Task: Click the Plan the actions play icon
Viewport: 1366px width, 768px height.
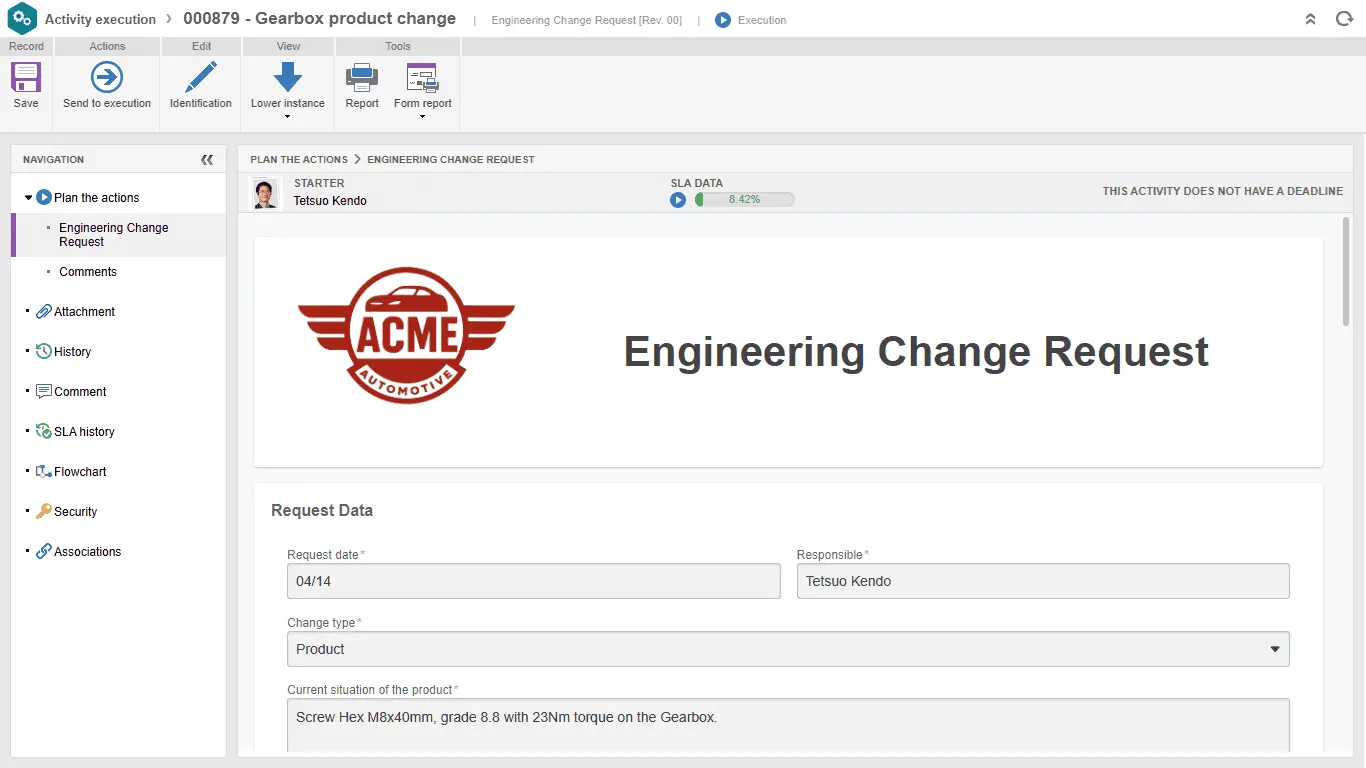Action: point(44,198)
